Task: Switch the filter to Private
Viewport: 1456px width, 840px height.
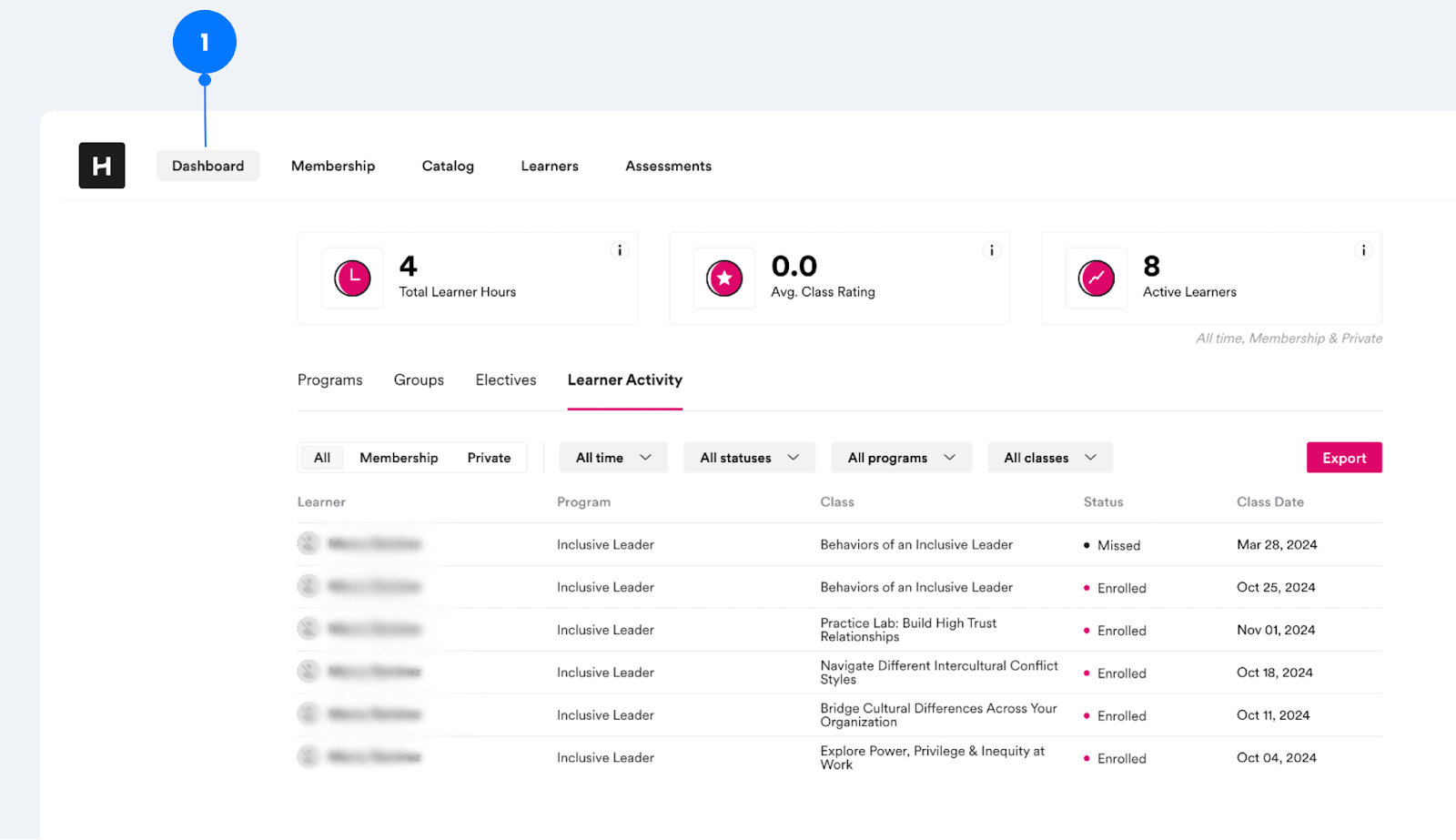Action: pos(489,457)
